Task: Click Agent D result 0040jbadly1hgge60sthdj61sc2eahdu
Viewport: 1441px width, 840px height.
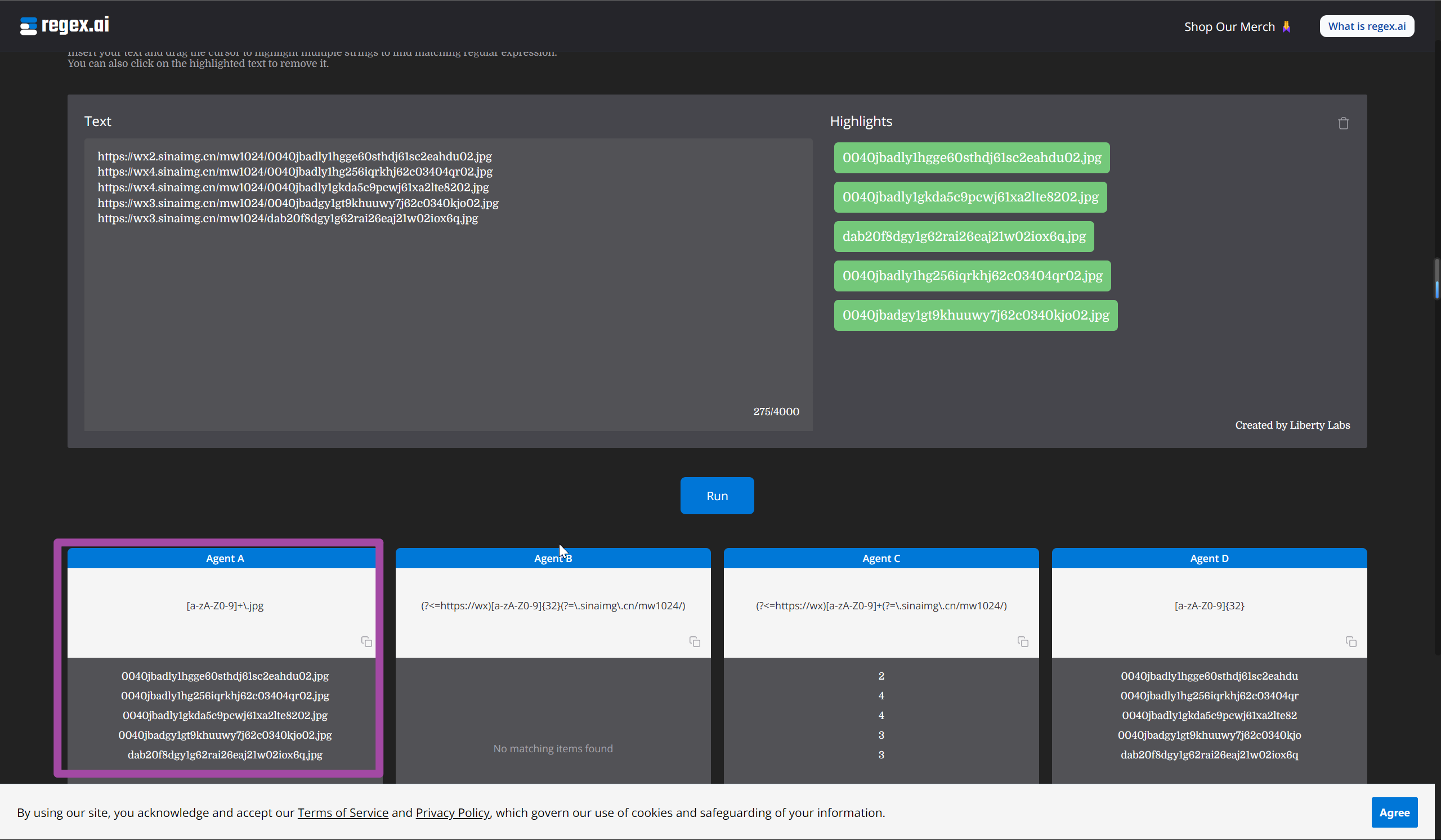Action: pos(1210,676)
